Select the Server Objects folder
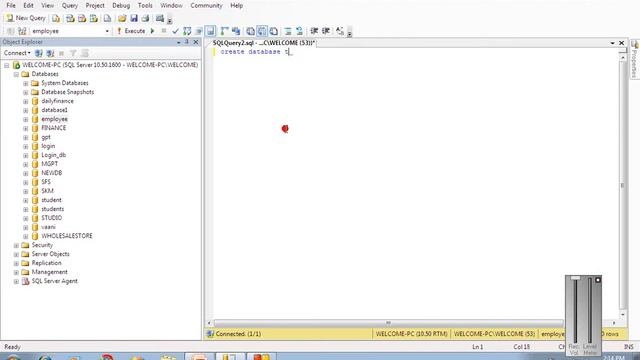This screenshot has height=360, width=640. [50, 254]
